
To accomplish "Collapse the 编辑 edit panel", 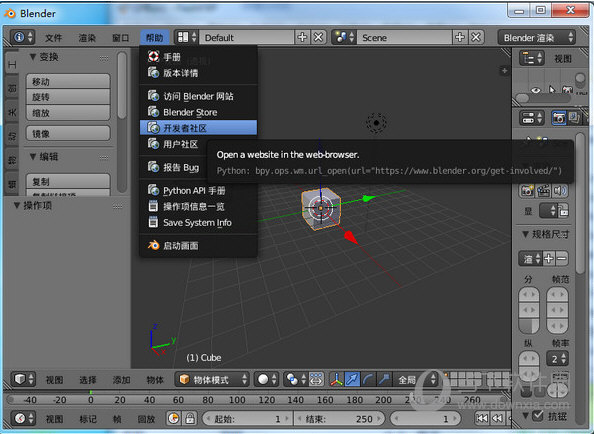I will [x=33, y=156].
